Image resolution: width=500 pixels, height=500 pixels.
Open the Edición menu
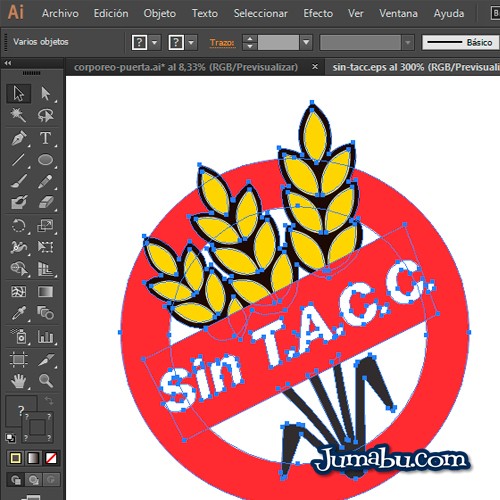point(111,13)
